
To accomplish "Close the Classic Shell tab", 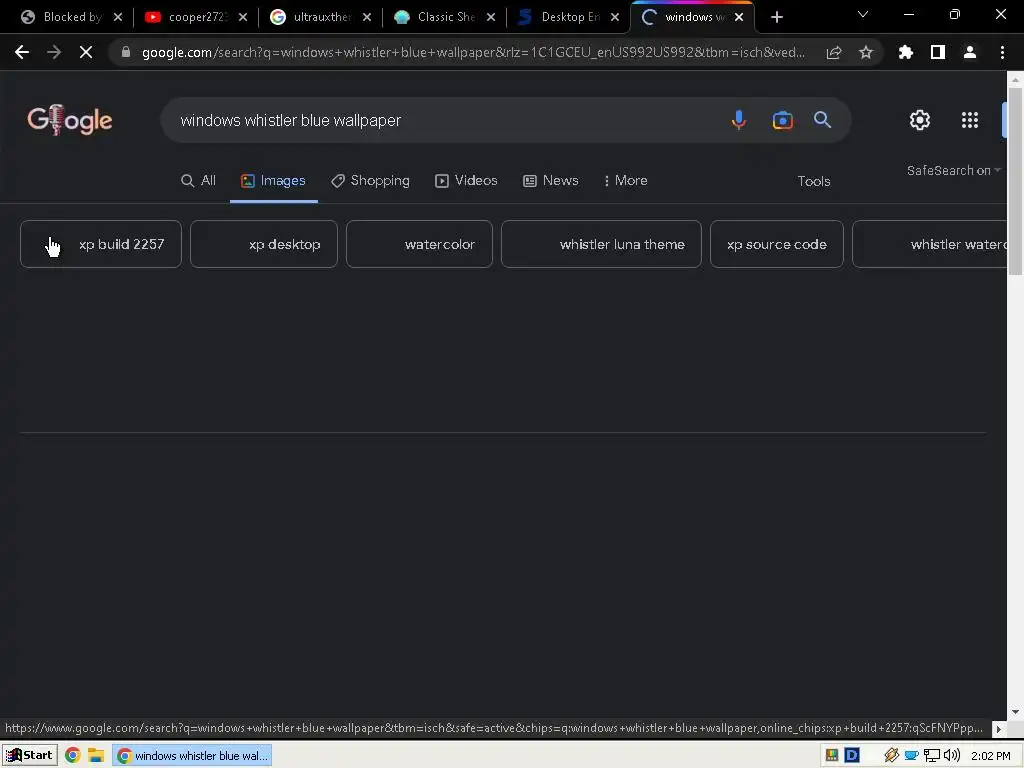I will (490, 17).
